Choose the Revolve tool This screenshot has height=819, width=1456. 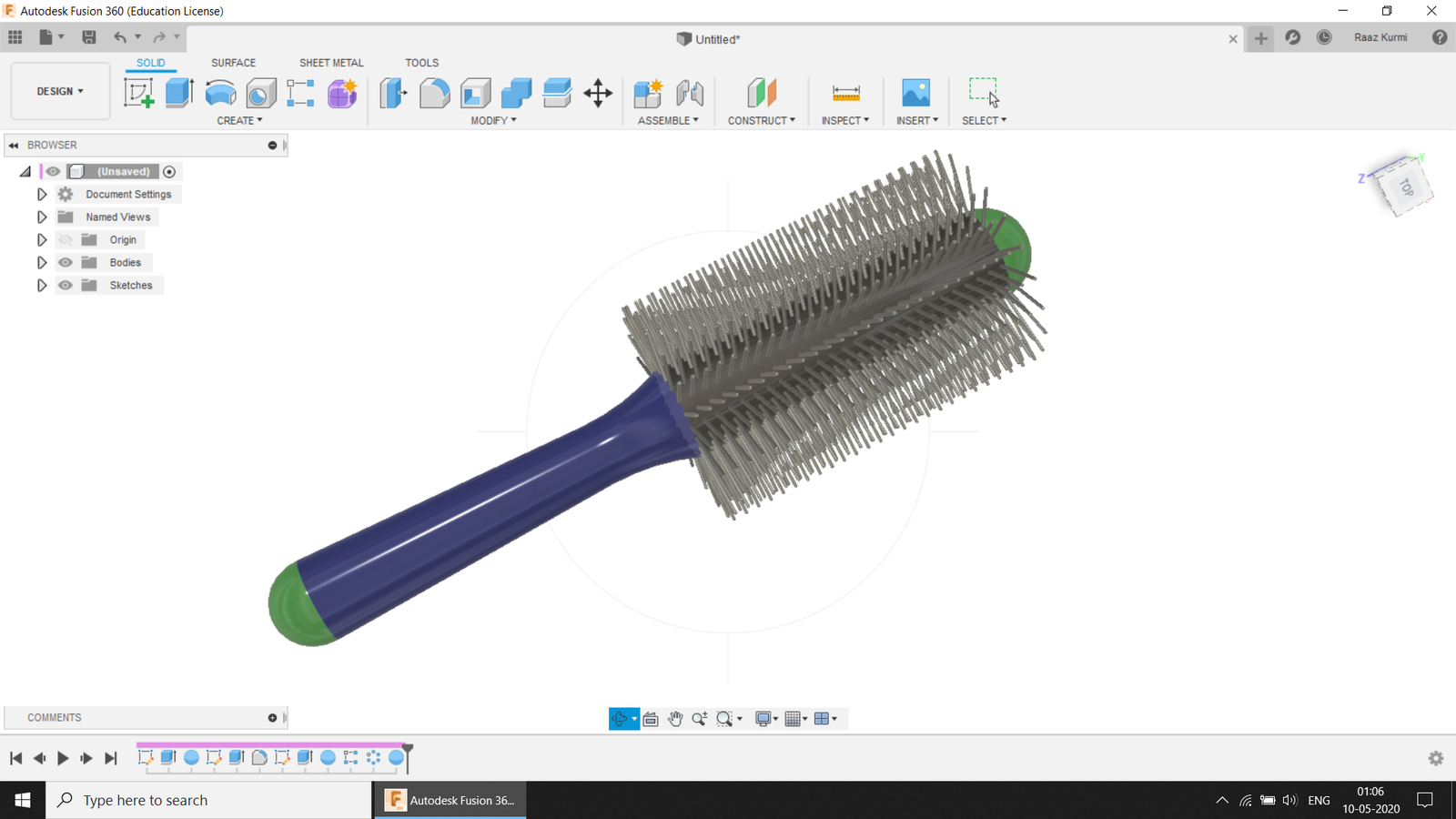coord(220,93)
